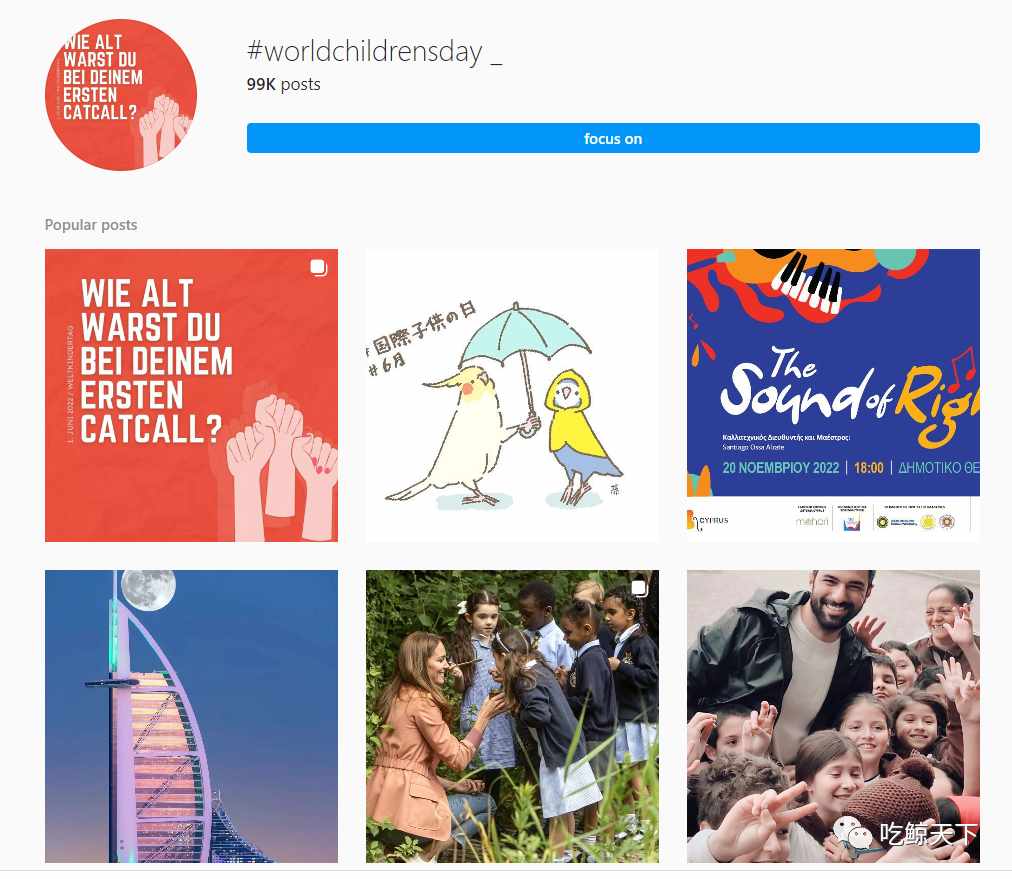Open the woman with schoolchildren photo
This screenshot has width=1012, height=879.
[x=512, y=716]
